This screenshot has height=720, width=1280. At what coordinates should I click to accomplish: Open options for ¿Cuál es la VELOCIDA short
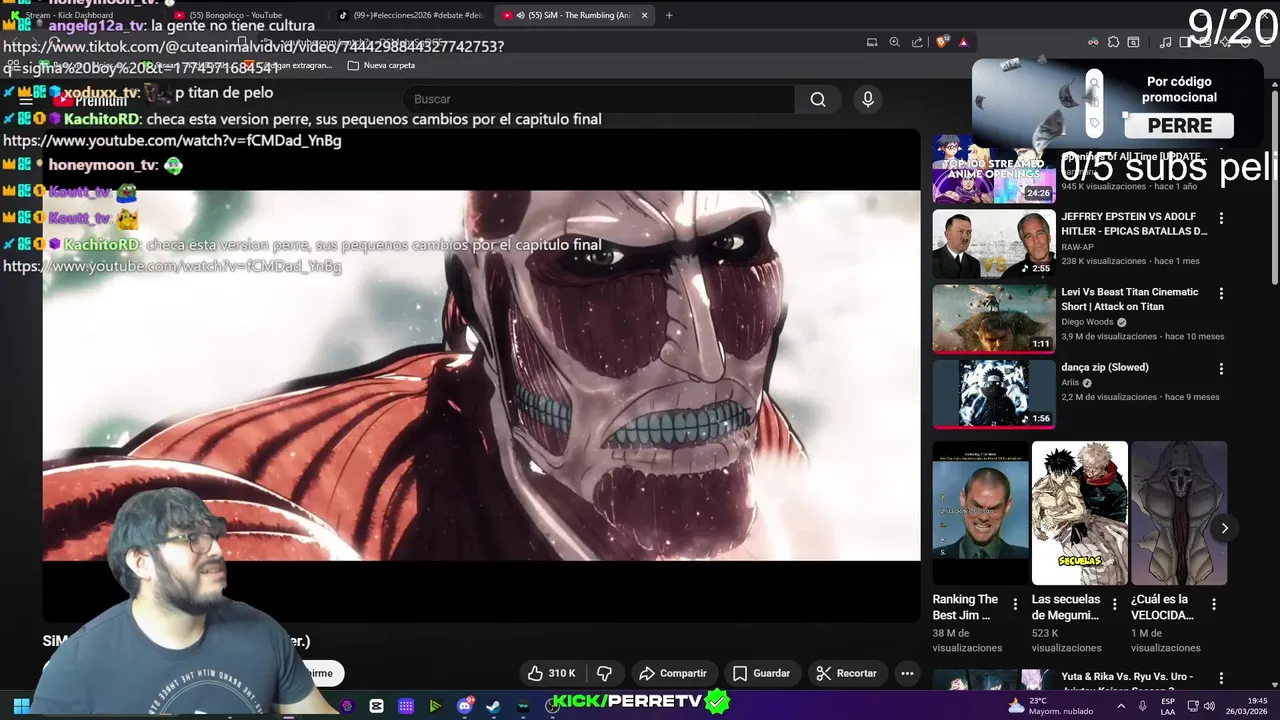pyautogui.click(x=1214, y=604)
